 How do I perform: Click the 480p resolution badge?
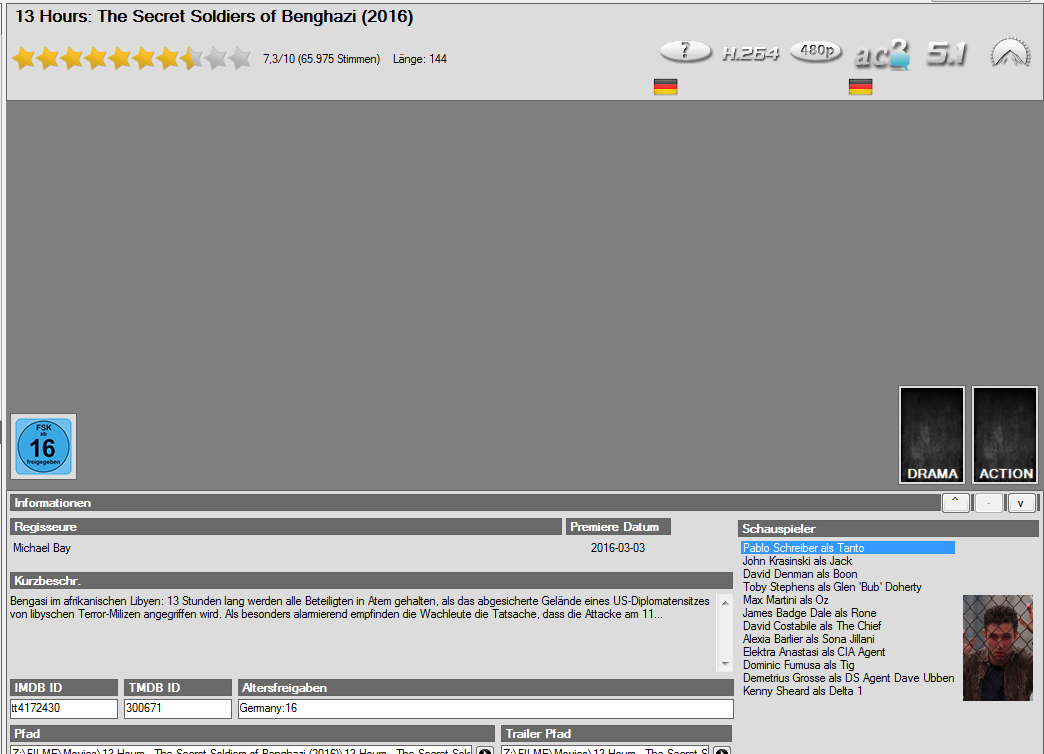click(x=816, y=51)
